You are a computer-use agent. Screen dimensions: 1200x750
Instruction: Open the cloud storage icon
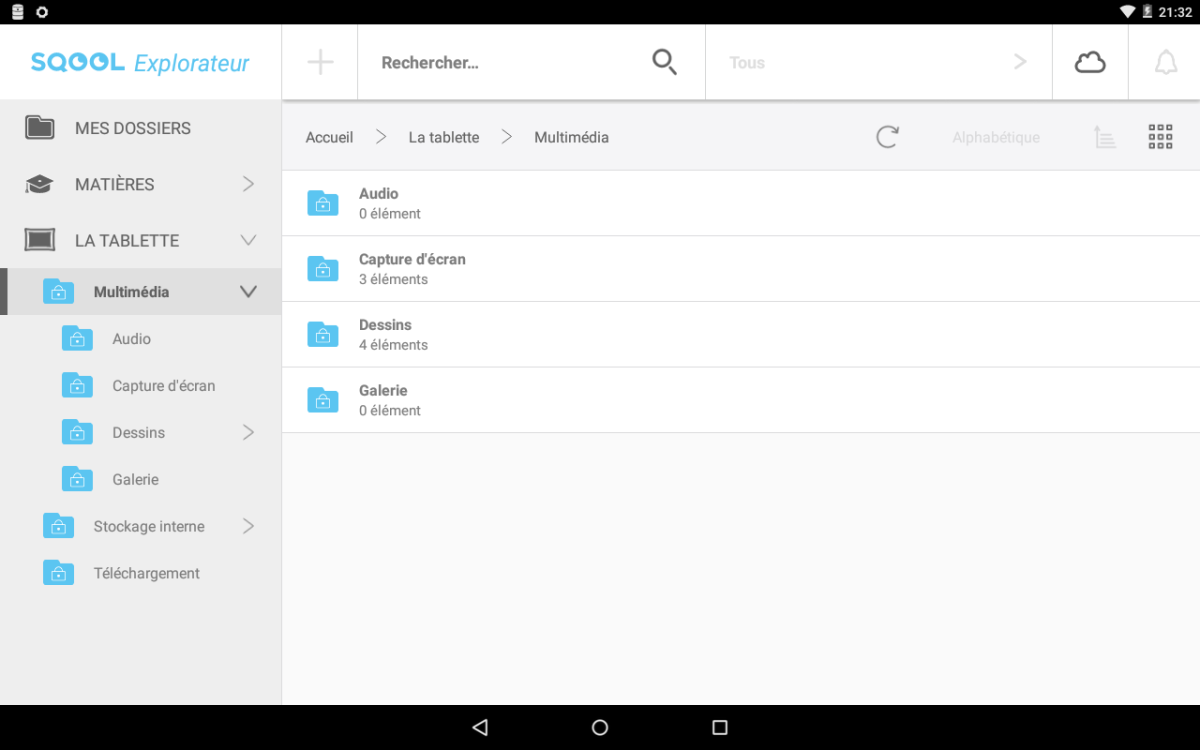click(1090, 62)
